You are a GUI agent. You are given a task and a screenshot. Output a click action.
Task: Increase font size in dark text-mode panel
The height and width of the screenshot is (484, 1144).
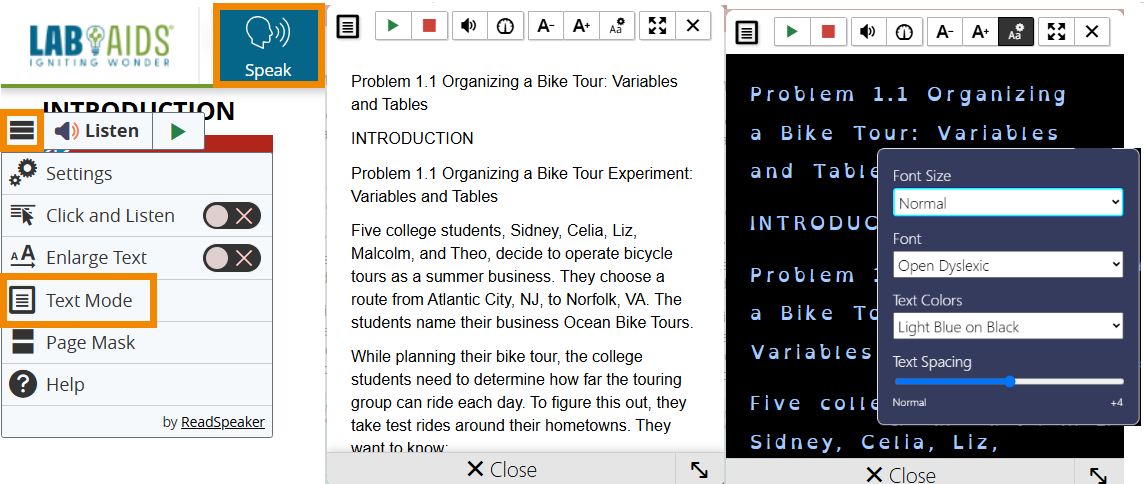tap(980, 32)
